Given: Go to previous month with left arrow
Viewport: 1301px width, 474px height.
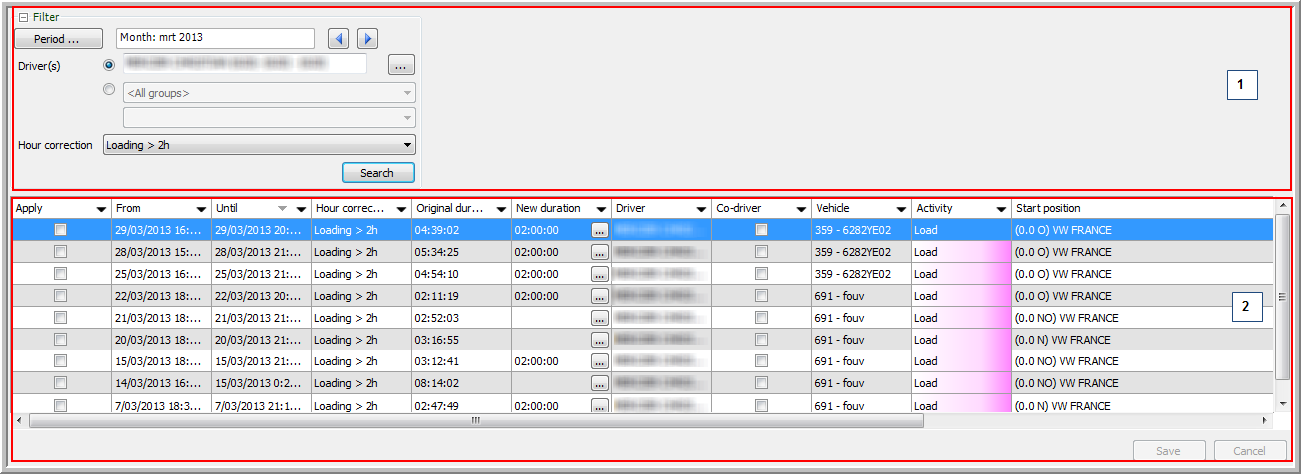Looking at the screenshot, I should 339,39.
